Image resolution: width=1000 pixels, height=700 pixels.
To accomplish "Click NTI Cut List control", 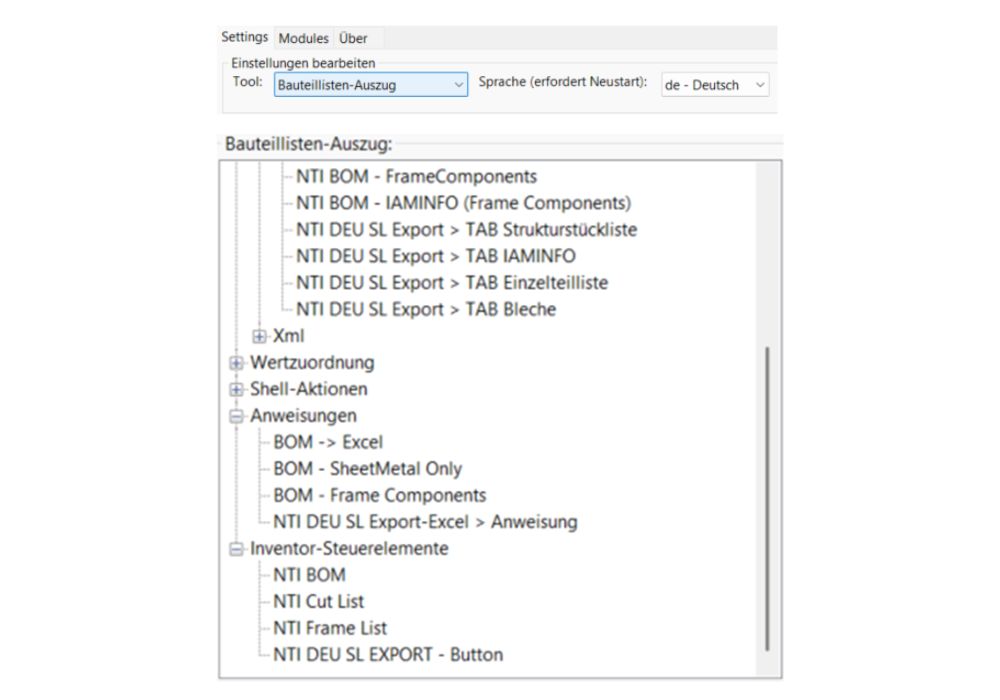I will [x=318, y=602].
